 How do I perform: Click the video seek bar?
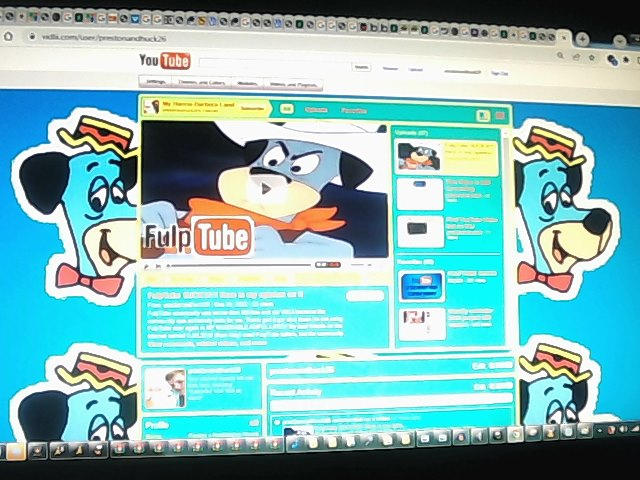pos(241,265)
